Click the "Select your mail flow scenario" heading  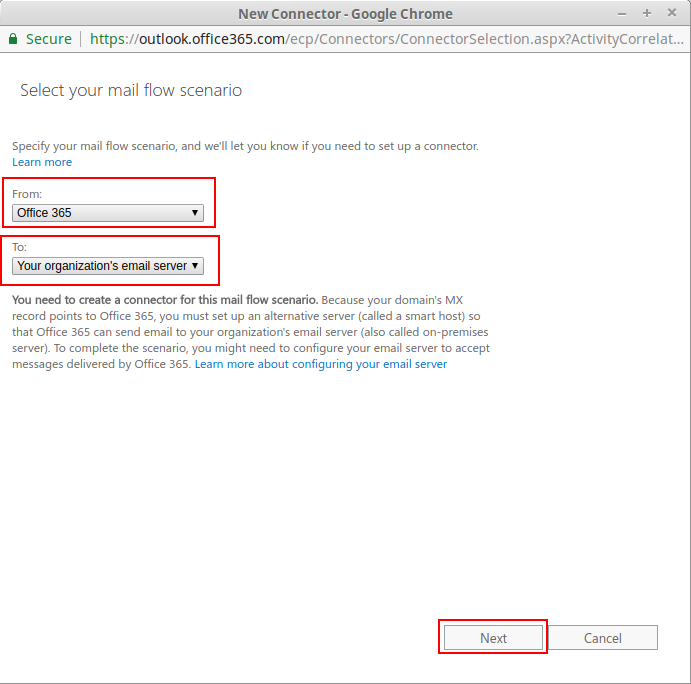pos(131,91)
